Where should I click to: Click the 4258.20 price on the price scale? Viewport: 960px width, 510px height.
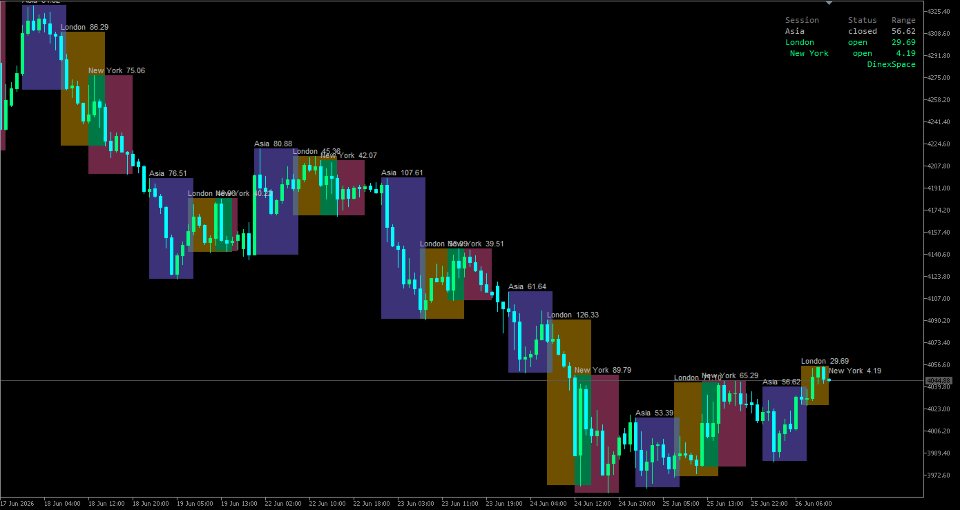[940, 100]
